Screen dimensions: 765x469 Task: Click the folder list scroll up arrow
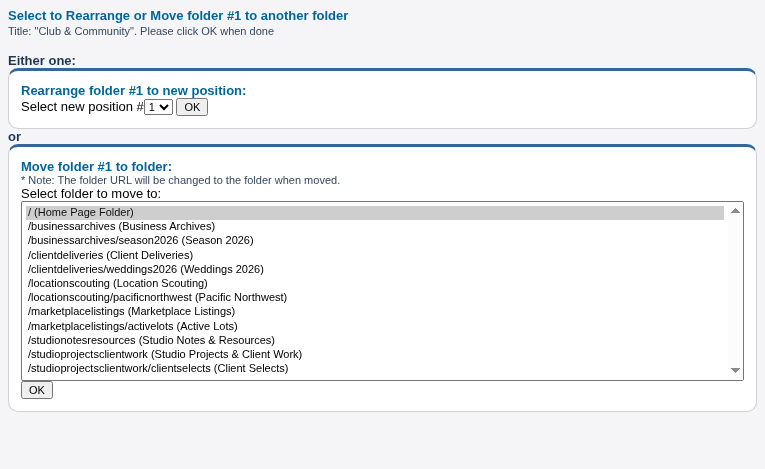click(735, 211)
